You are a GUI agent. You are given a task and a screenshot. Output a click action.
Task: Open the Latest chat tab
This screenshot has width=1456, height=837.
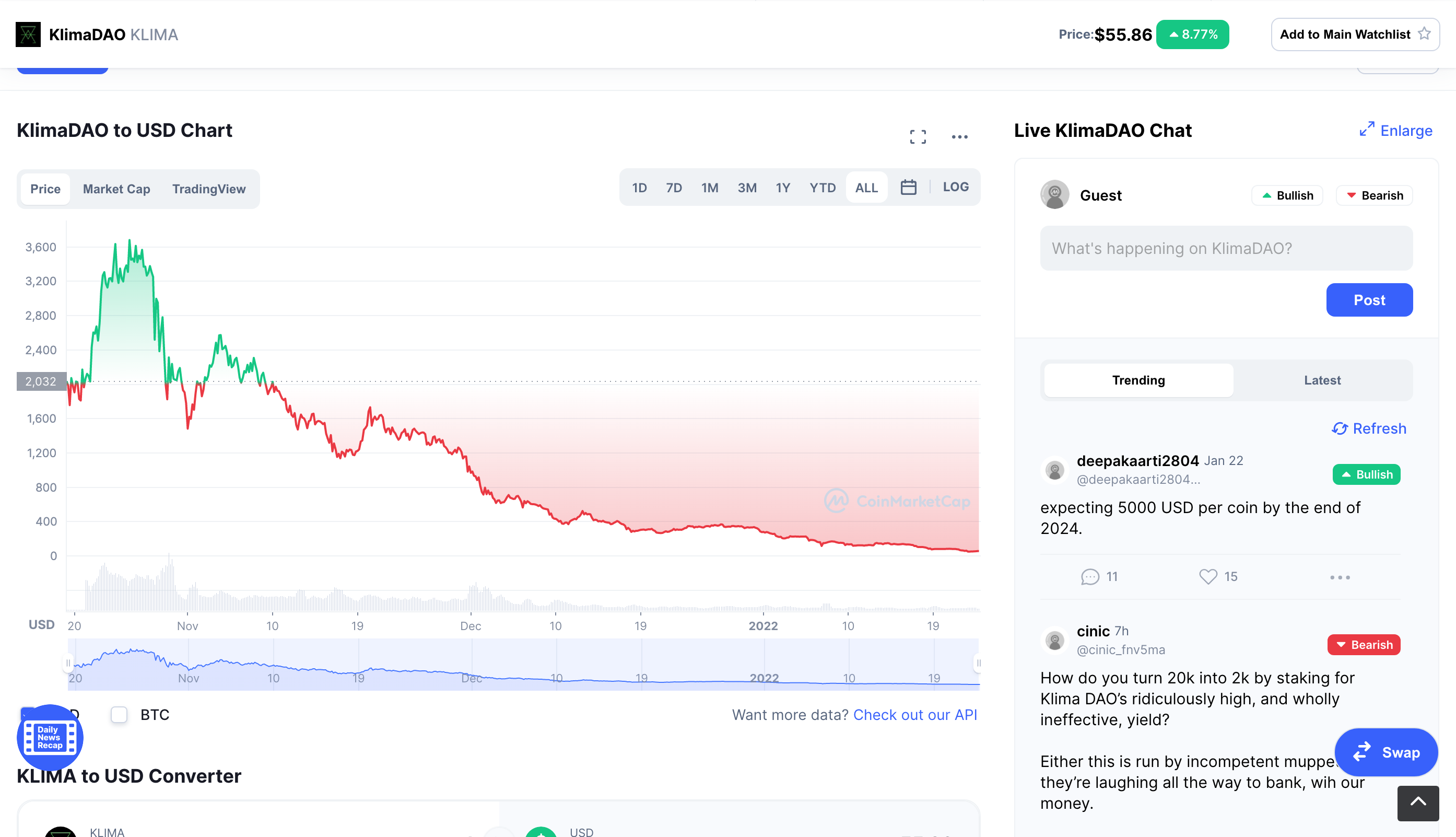[1322, 380]
